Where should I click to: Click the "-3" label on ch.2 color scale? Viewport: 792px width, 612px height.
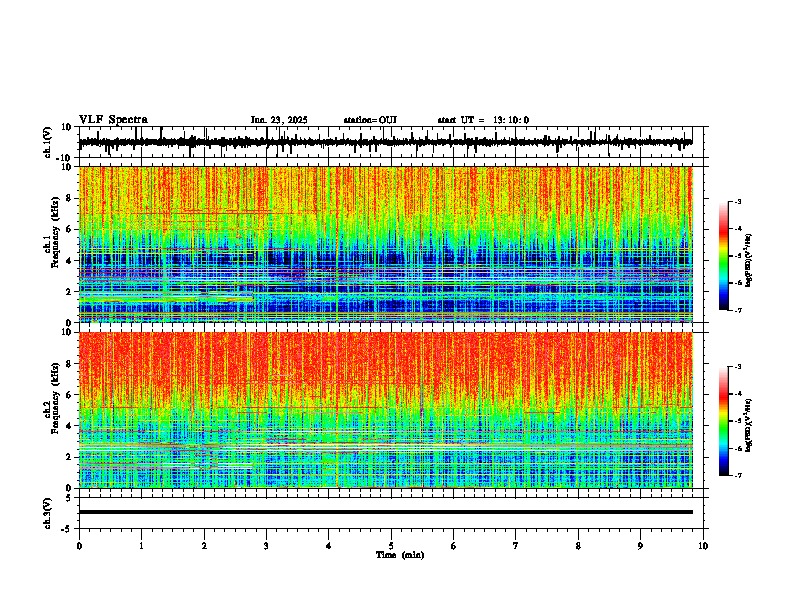738,367
